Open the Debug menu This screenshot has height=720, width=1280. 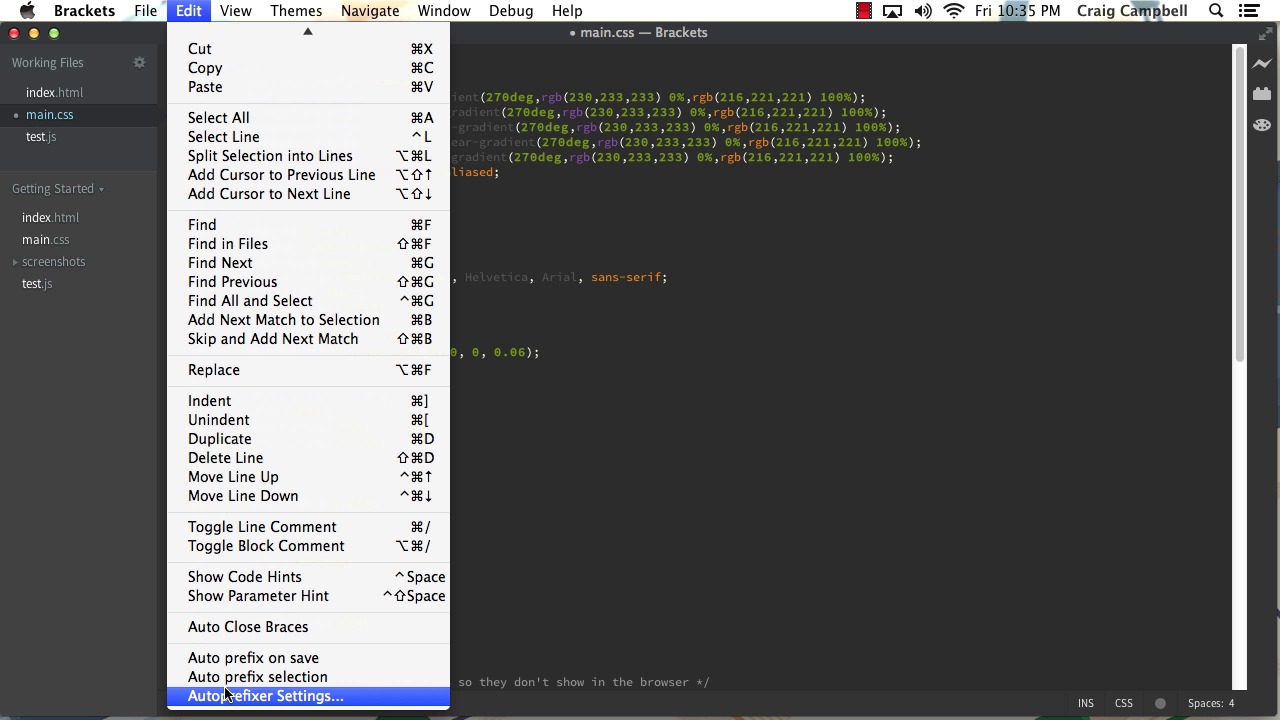point(511,11)
